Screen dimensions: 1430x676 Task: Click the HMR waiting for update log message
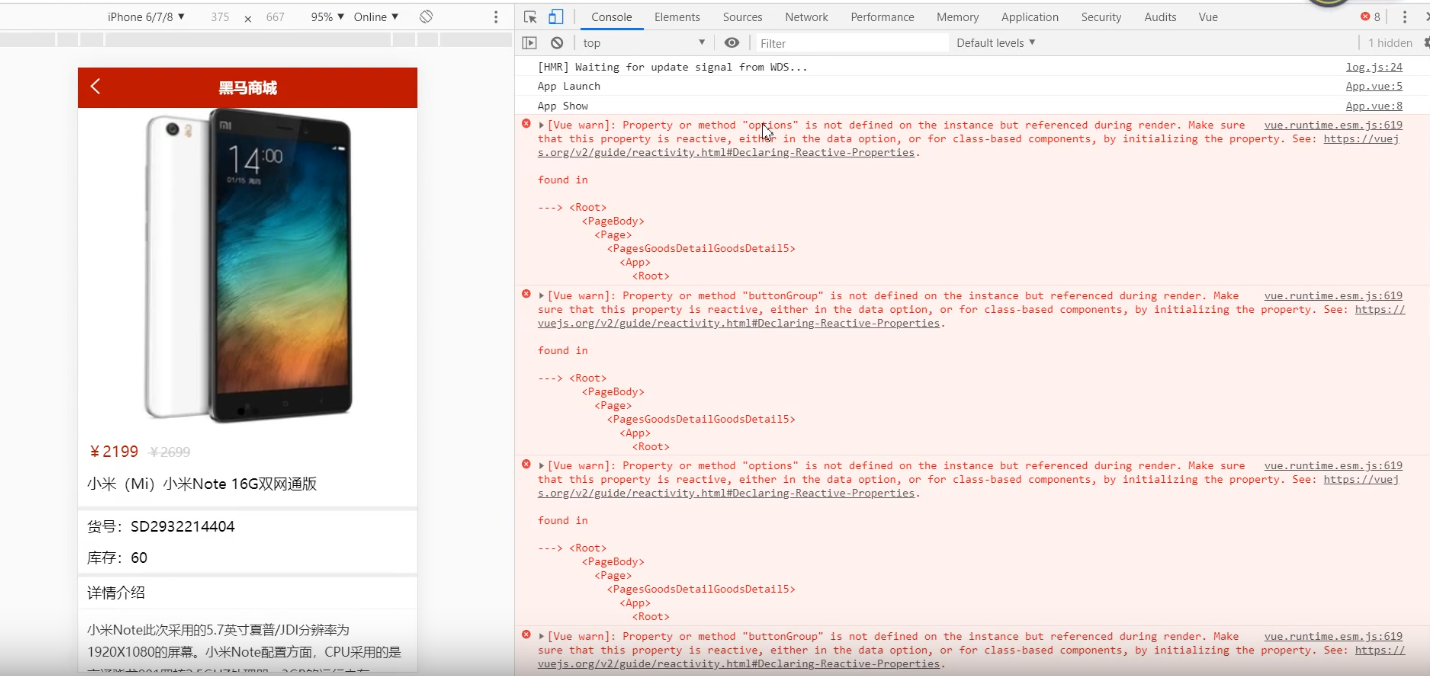[672, 67]
